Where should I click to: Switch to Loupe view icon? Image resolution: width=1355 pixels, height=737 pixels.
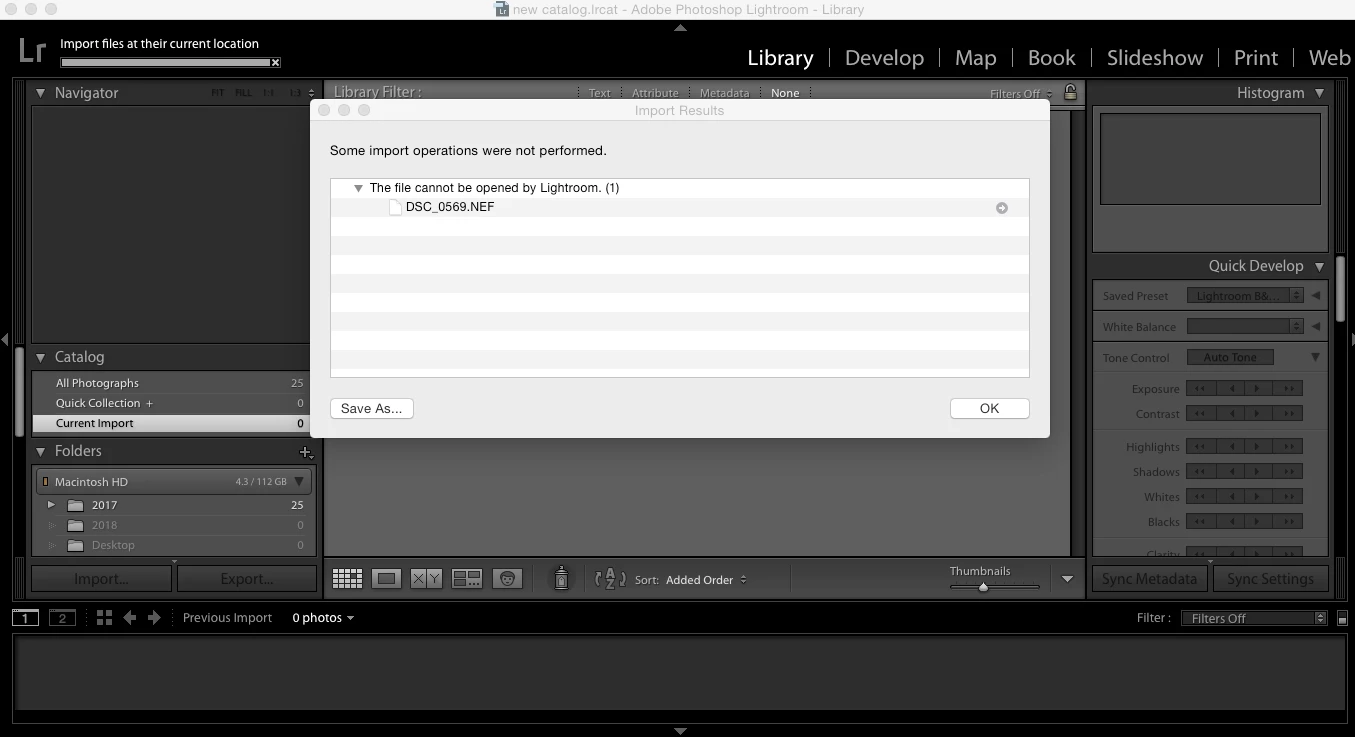[387, 578]
